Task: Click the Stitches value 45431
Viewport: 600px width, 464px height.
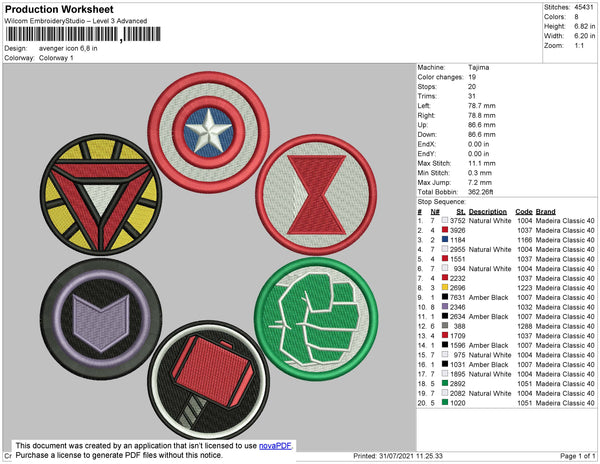Action: point(584,7)
